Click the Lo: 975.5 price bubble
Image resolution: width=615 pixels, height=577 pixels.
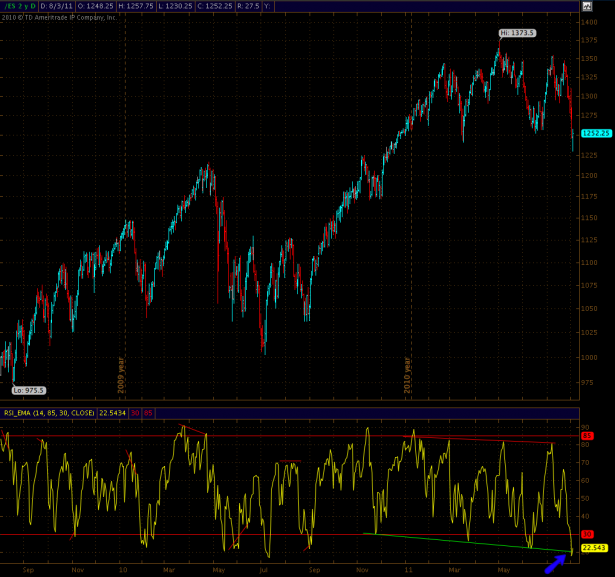coord(29,390)
